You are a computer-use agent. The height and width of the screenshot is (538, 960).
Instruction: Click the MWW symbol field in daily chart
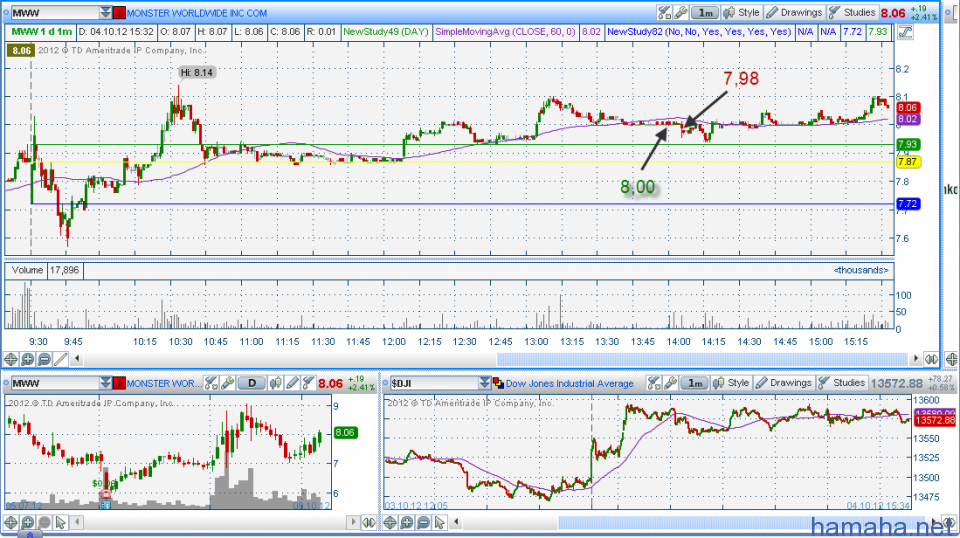point(56,383)
